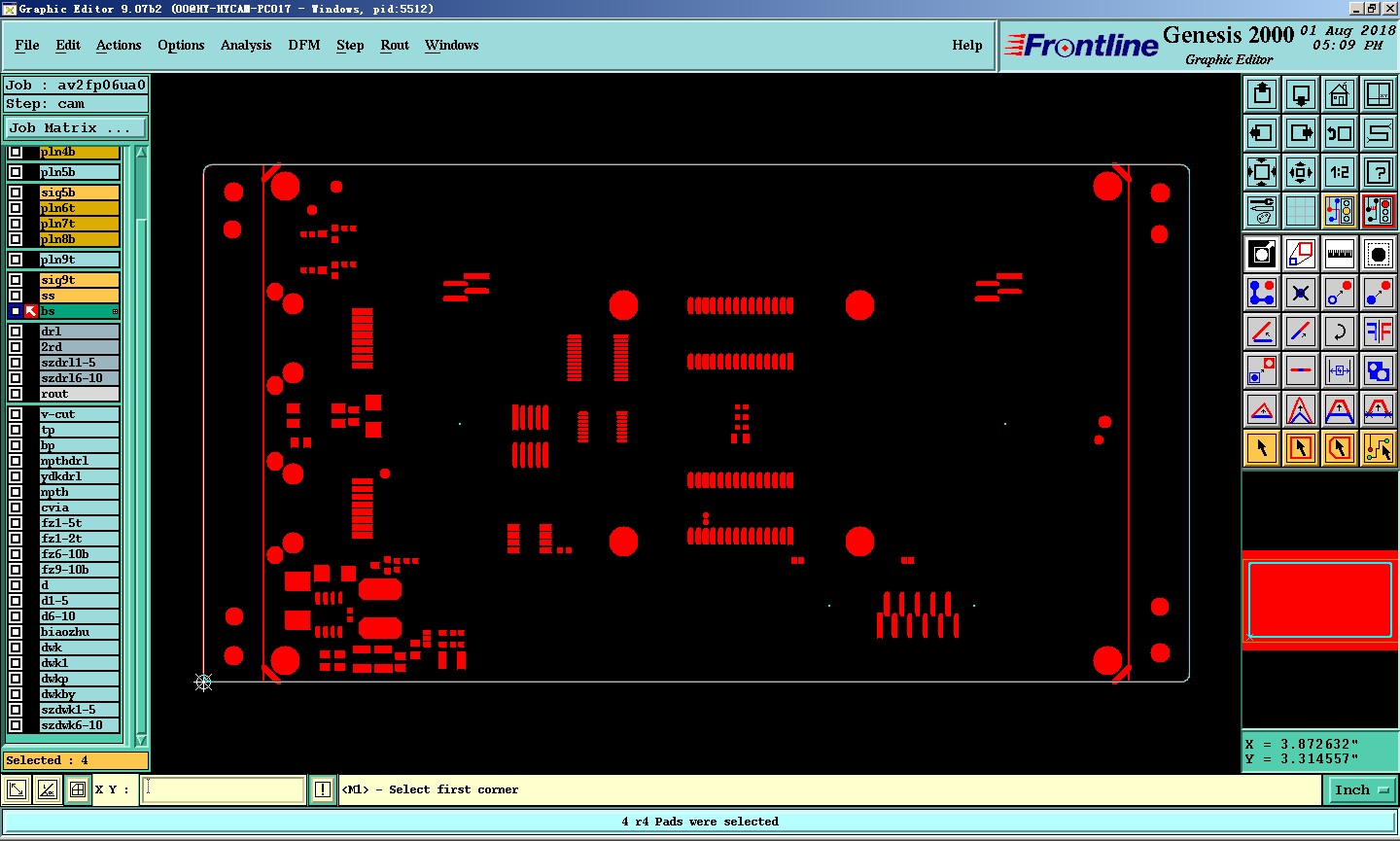Click the ruler measurement icon
Screen dimensions: 1400x841
[1340, 254]
